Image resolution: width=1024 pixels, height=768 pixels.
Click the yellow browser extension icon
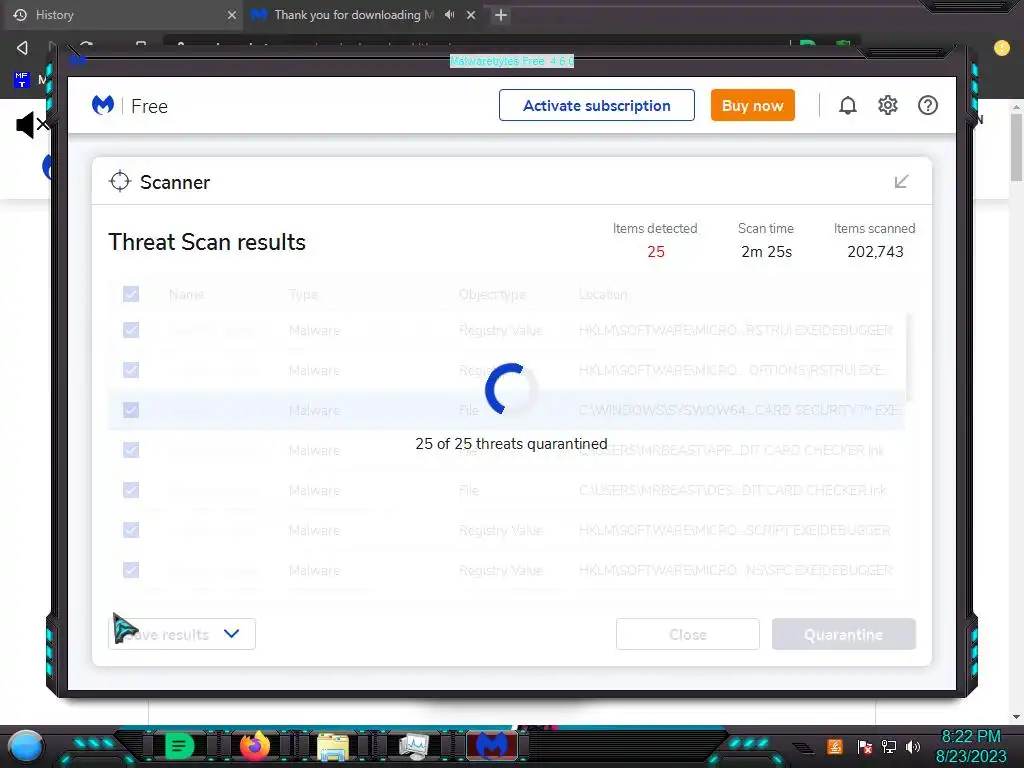[1001, 48]
